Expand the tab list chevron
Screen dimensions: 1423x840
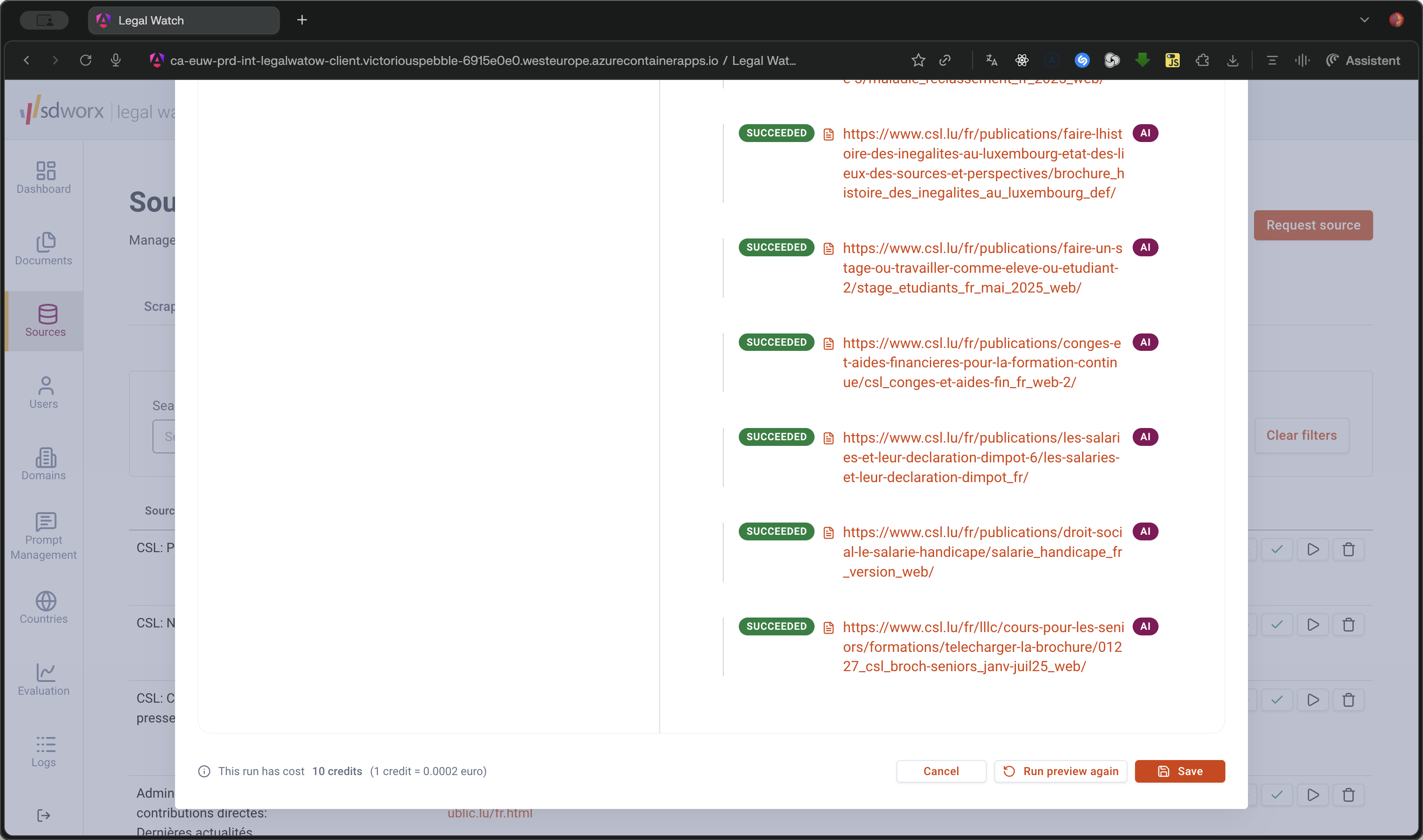[1364, 20]
